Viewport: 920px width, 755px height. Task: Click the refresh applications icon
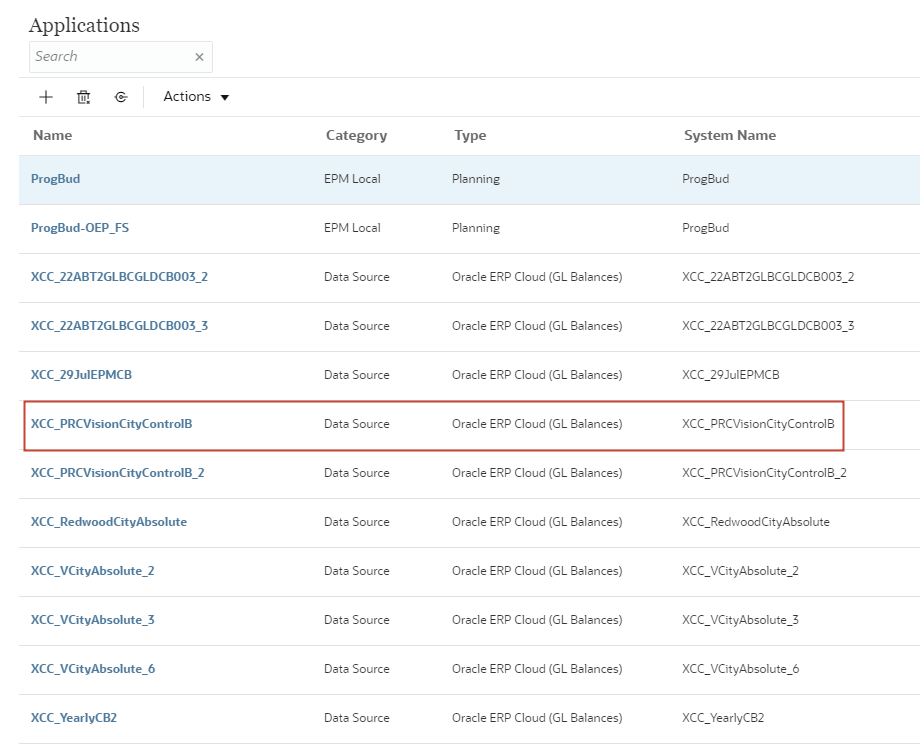tap(121, 97)
